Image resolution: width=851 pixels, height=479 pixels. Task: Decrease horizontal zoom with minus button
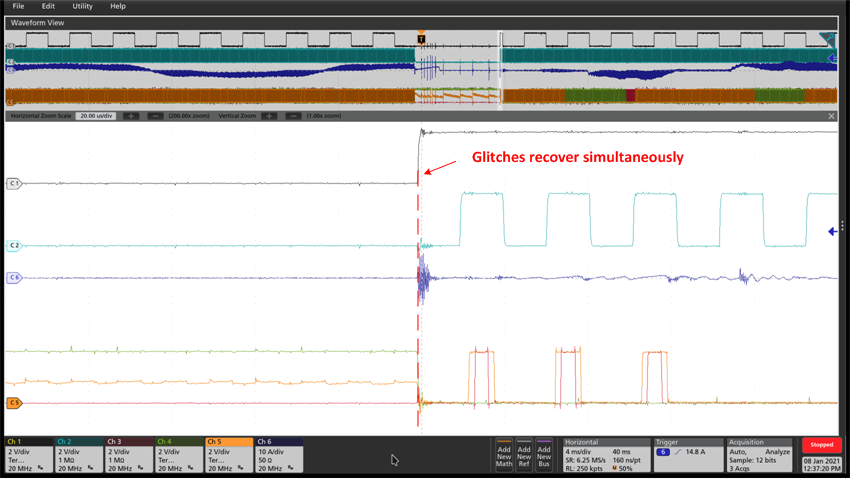point(155,116)
